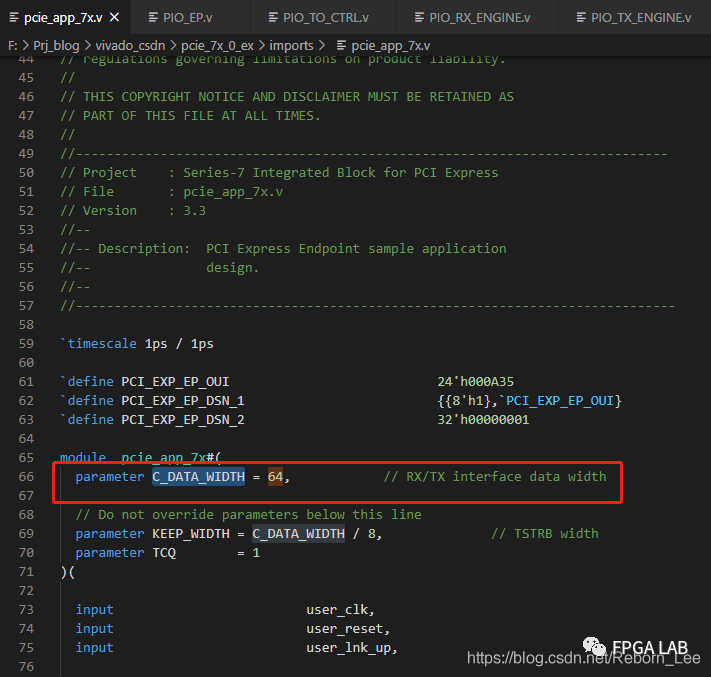Click the value 64 on line 66
The image size is (711, 677).
[x=275, y=477]
